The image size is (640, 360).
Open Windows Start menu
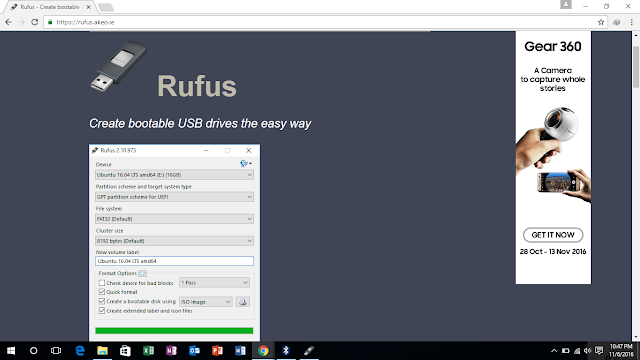tap(11, 351)
